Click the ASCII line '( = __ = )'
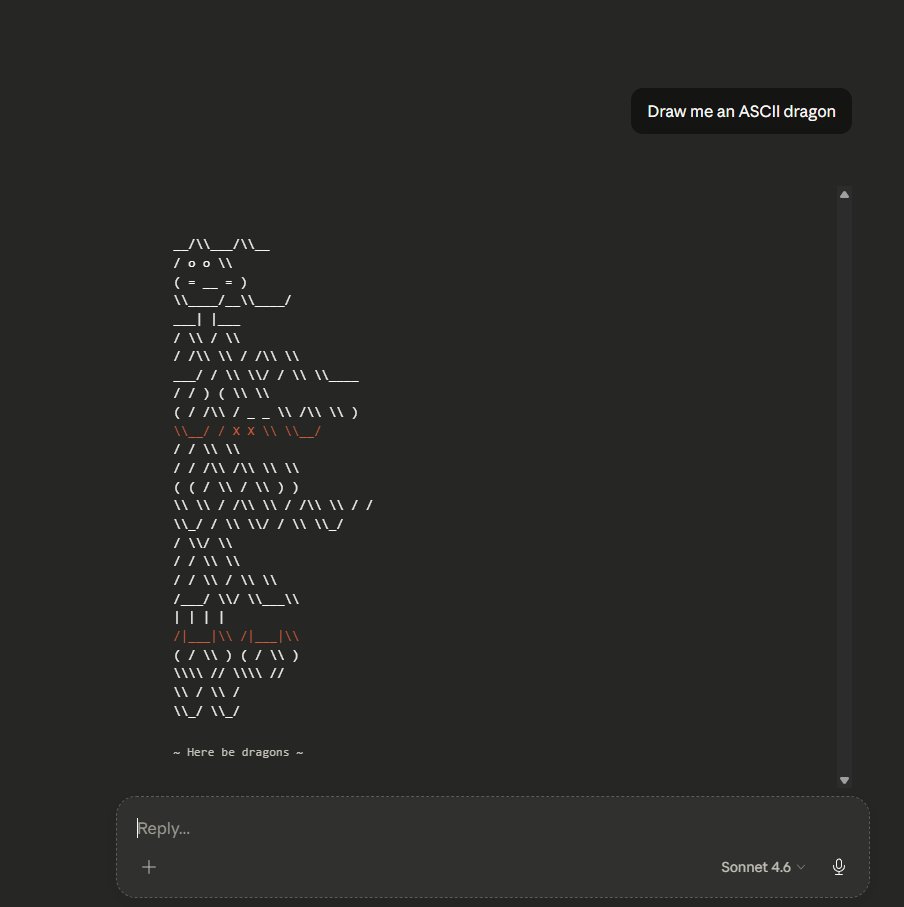This screenshot has width=904, height=907. [211, 282]
